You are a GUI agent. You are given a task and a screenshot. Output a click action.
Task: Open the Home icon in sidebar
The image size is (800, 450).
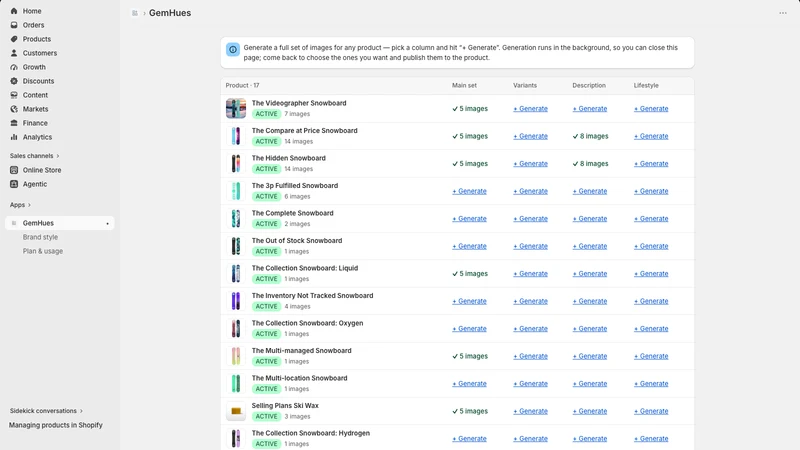(14, 11)
